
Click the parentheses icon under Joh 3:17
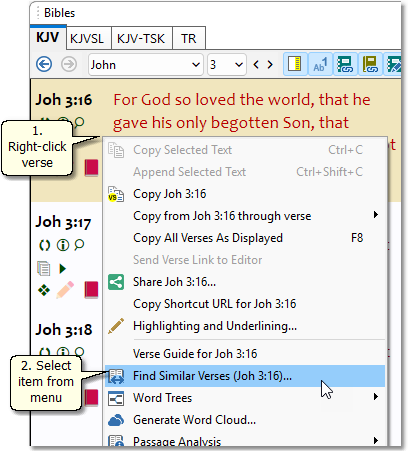click(x=45, y=245)
